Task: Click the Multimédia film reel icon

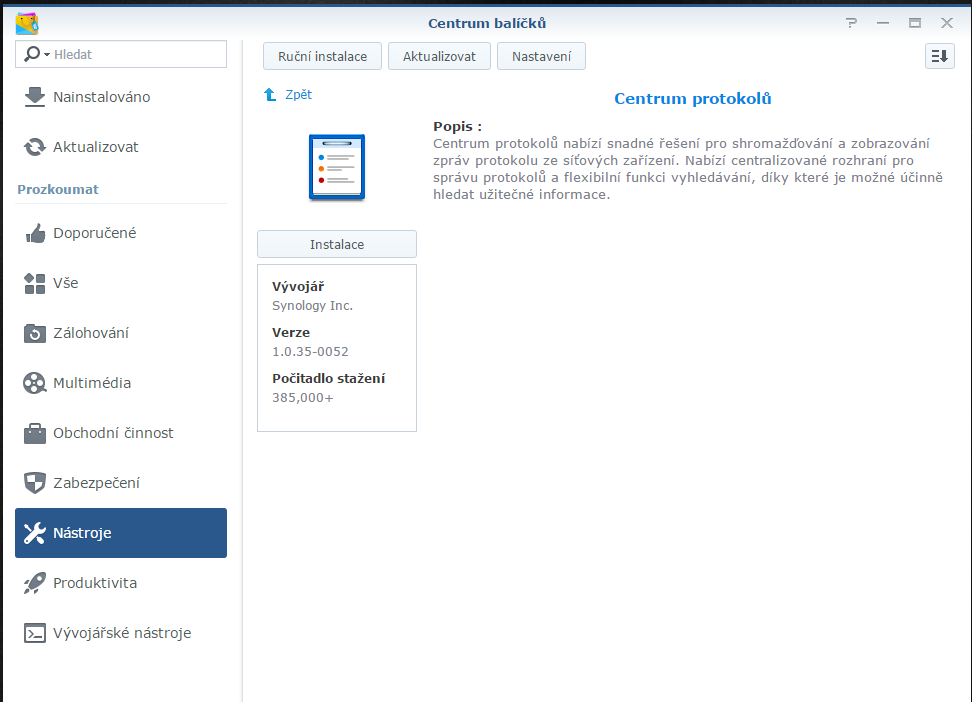Action: [x=35, y=383]
